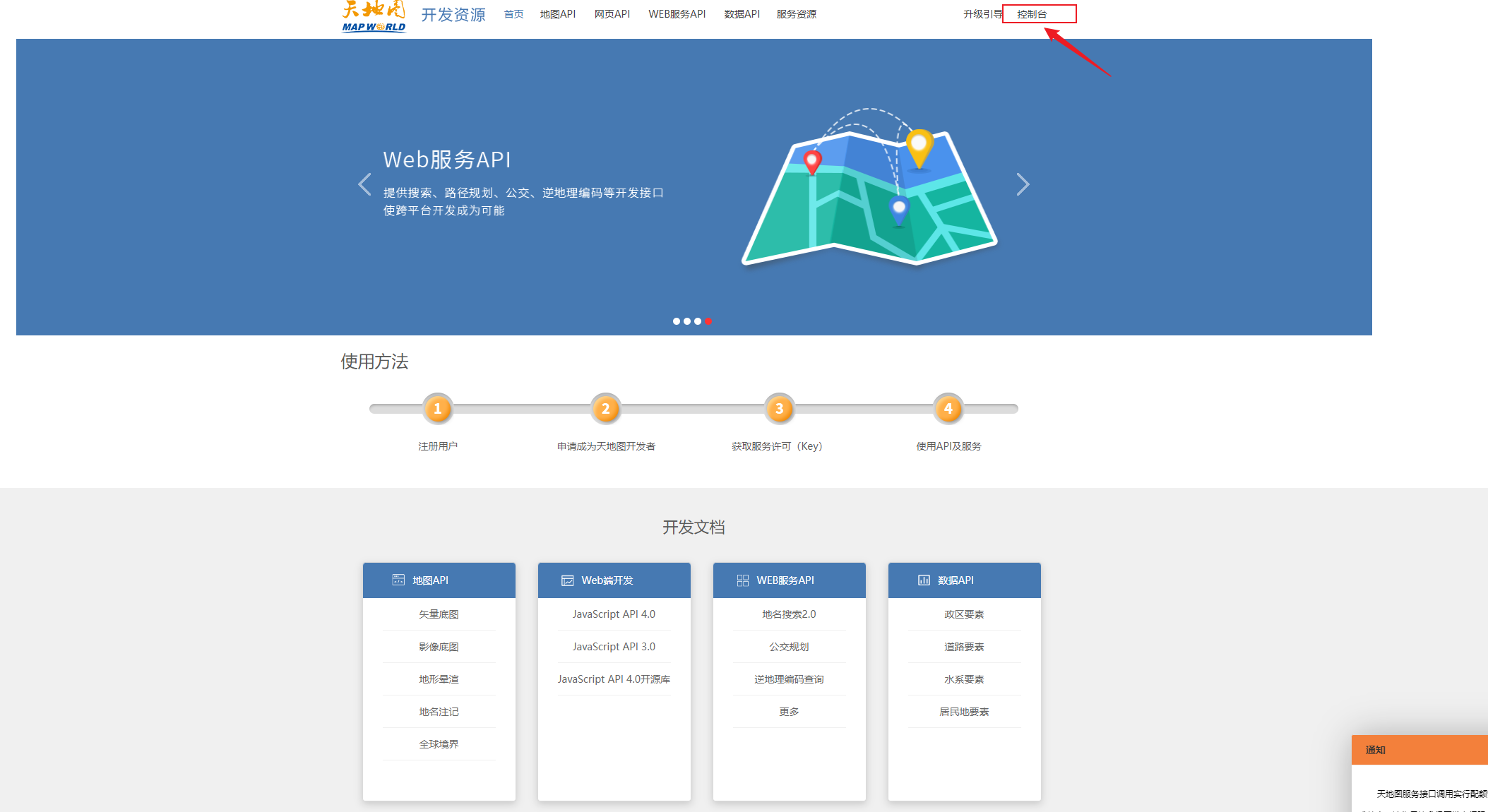The height and width of the screenshot is (812, 1488).
Task: Click step 3 orange circle icon
Action: pyautogui.click(x=779, y=409)
